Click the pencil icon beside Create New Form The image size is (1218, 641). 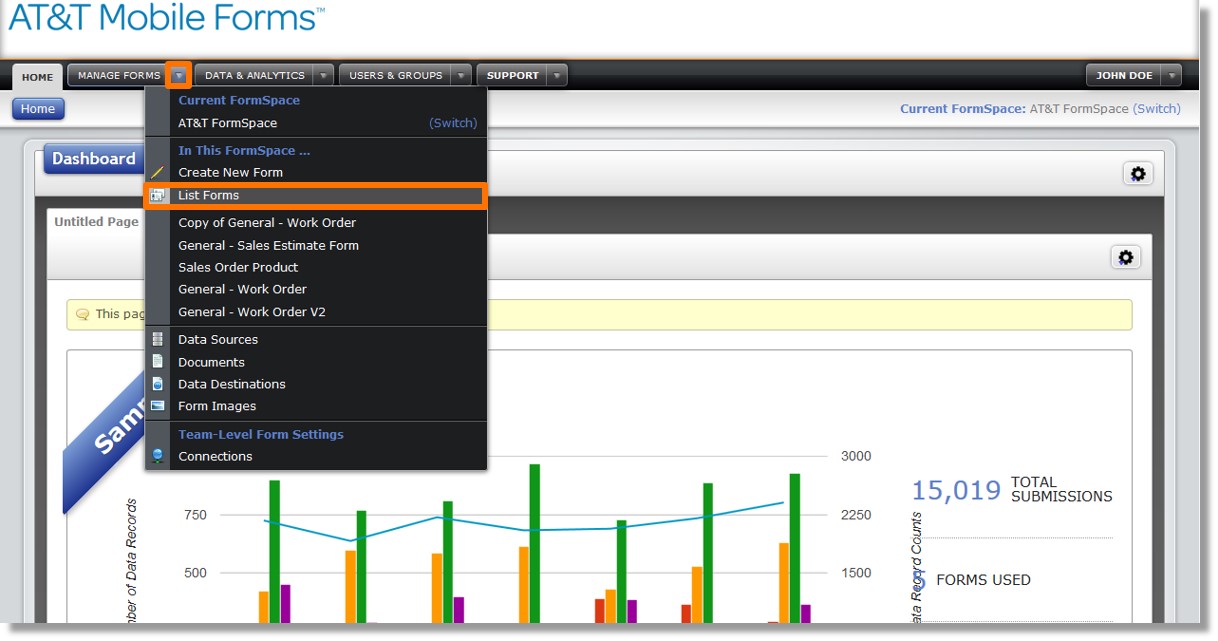(x=157, y=173)
